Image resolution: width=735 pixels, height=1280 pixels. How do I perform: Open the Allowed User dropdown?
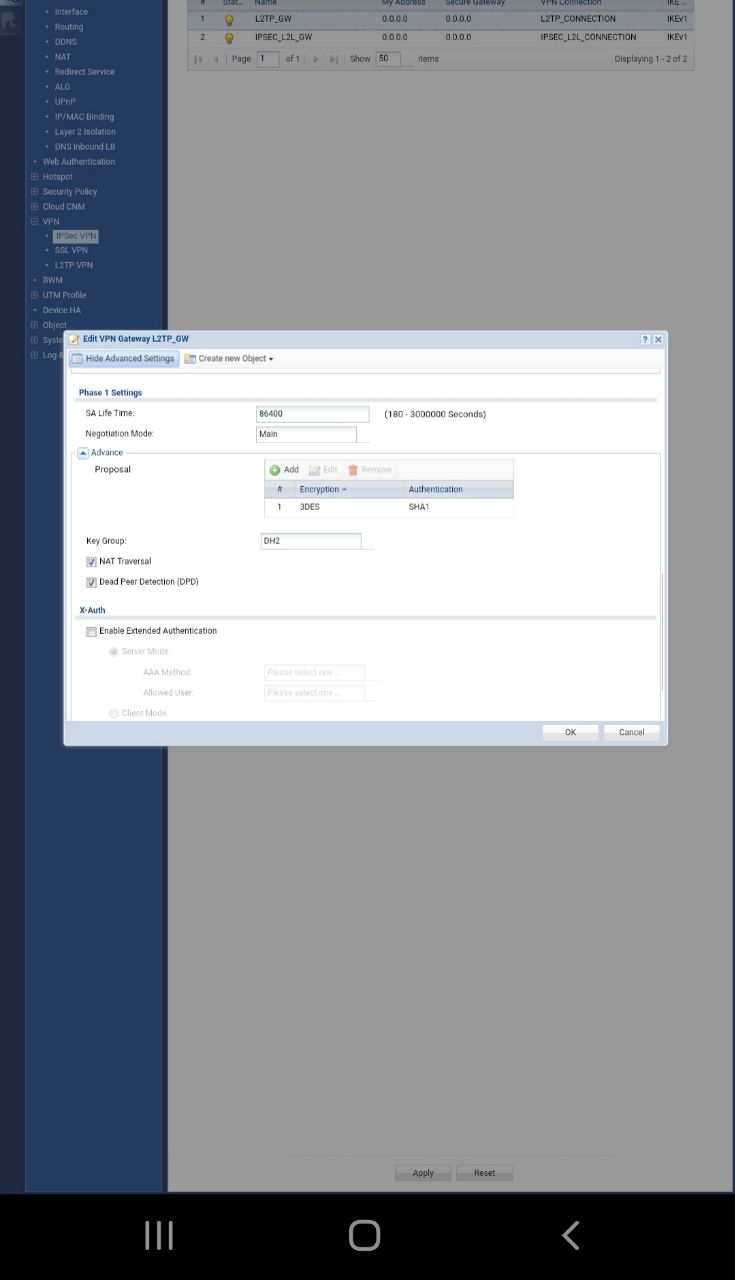321,692
